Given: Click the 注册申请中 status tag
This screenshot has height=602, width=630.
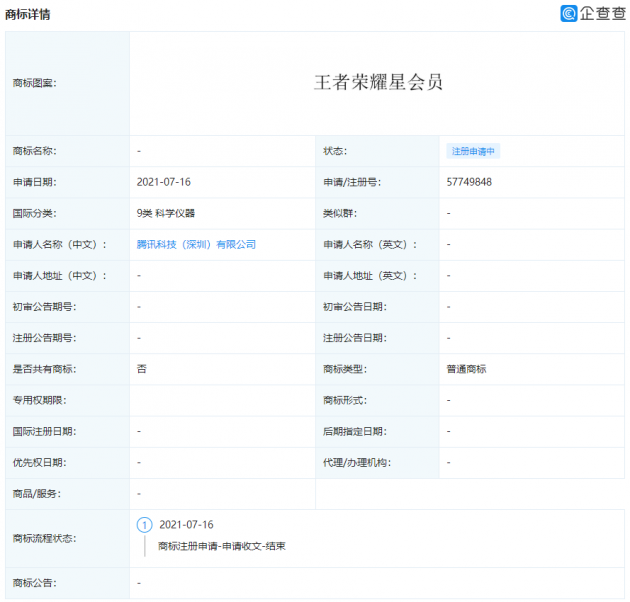Looking at the screenshot, I should point(473,151).
